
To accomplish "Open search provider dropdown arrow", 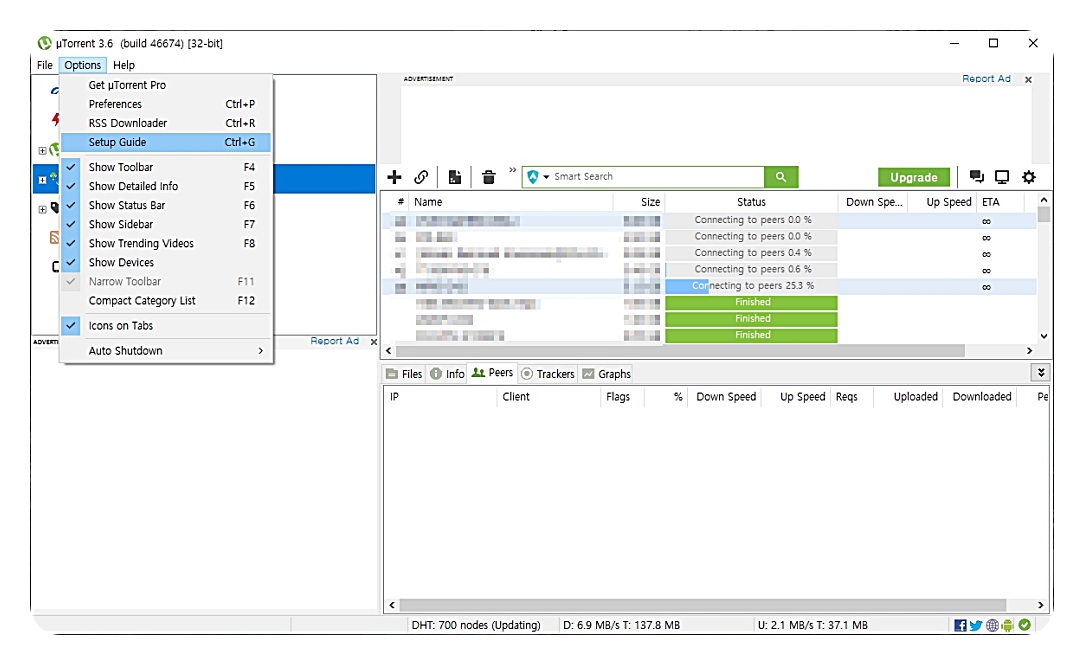I will tap(546, 177).
